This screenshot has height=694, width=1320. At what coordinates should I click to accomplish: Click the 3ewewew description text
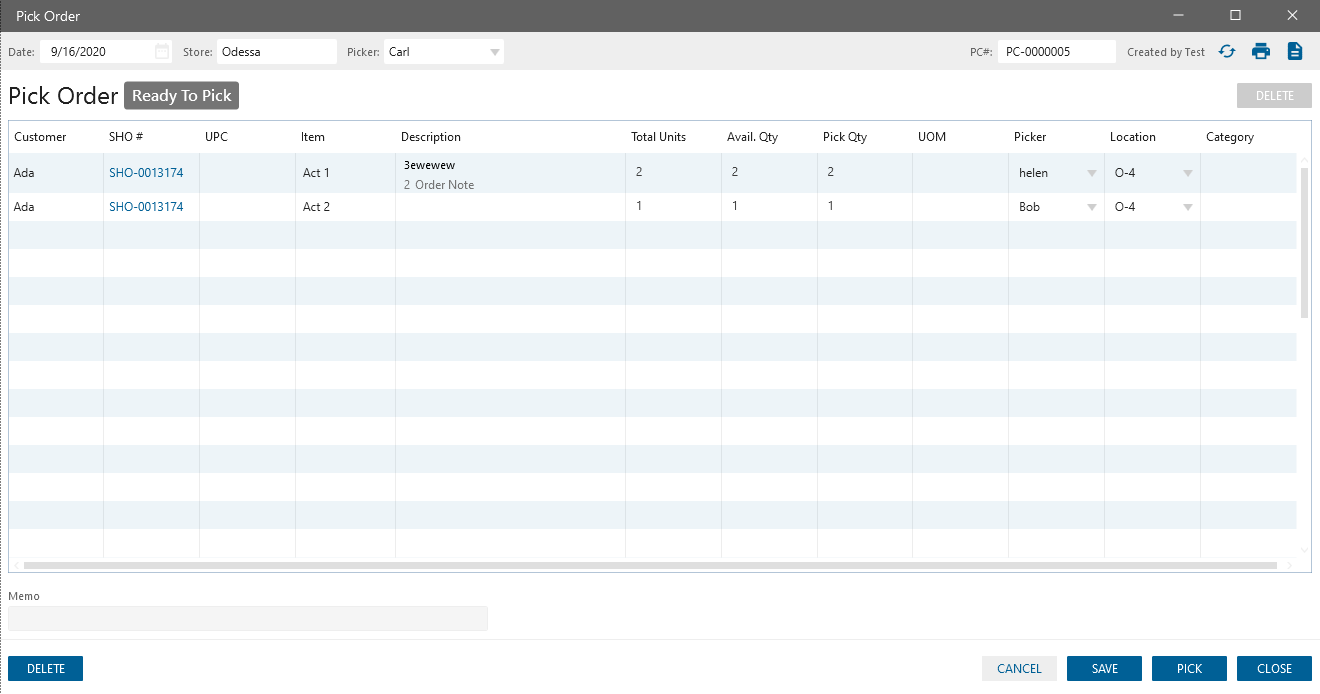point(429,165)
